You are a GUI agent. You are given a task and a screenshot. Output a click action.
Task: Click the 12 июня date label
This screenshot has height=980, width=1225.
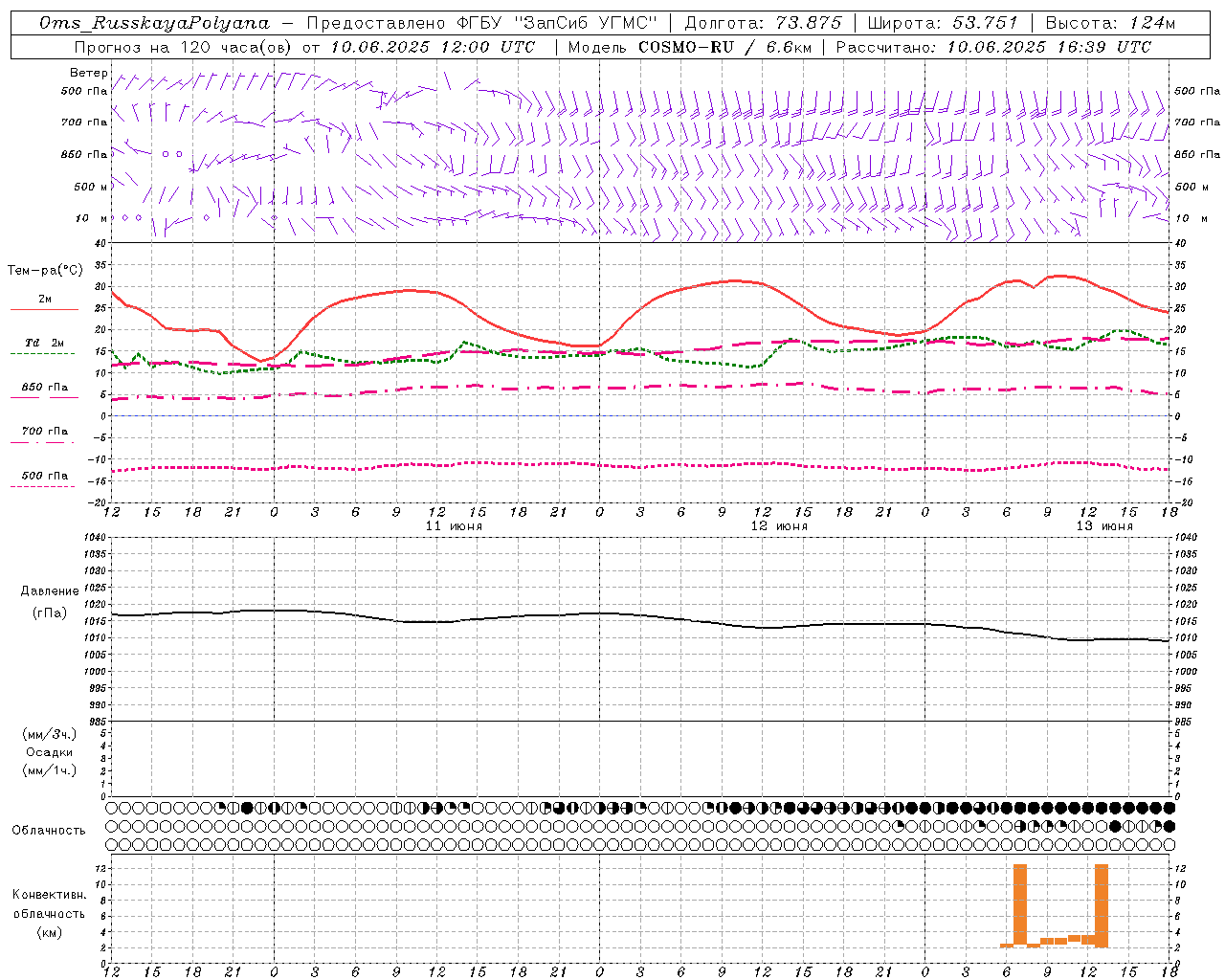[779, 526]
